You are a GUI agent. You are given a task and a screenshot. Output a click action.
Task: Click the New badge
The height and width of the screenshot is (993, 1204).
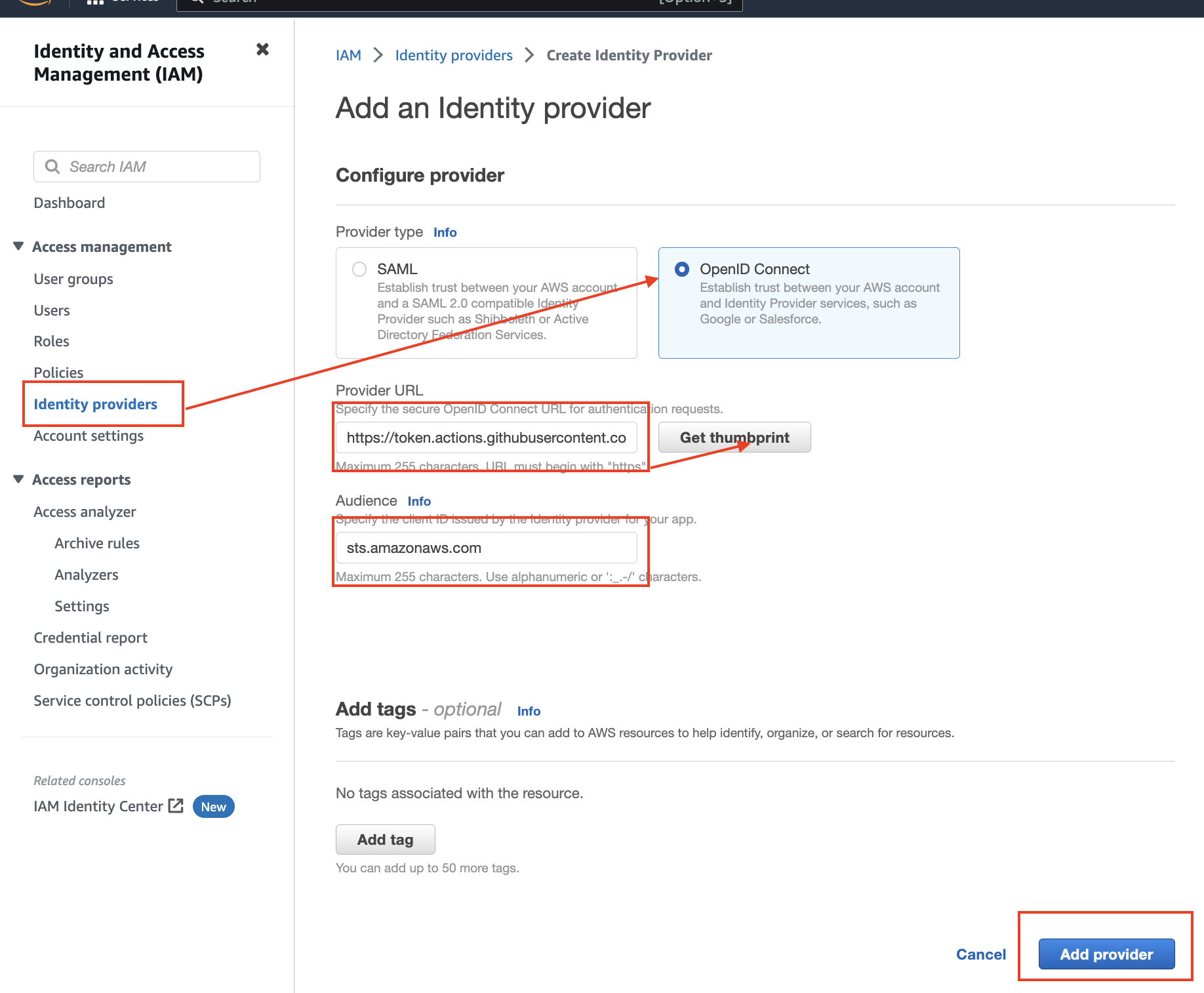tap(214, 807)
